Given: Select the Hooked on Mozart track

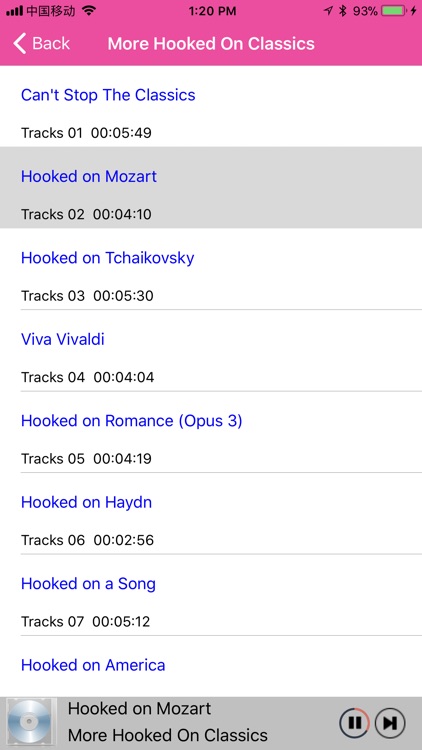Looking at the screenshot, I should coord(211,188).
